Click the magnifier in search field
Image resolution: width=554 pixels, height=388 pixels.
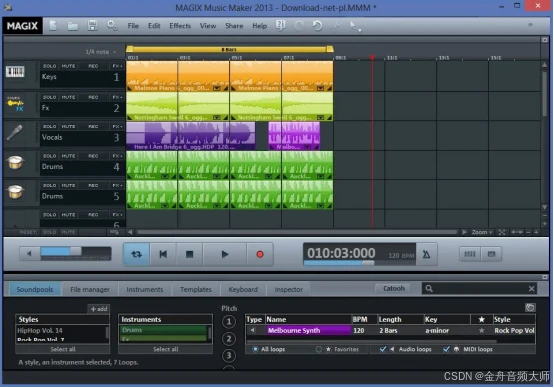click(429, 289)
